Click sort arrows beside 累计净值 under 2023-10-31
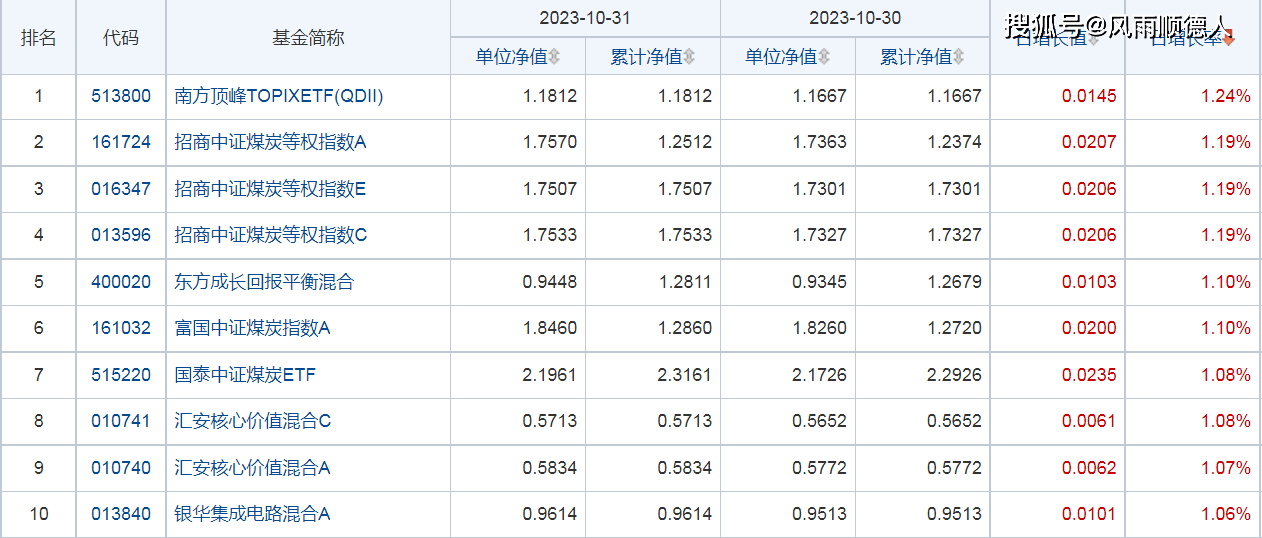Screen dimensions: 1262x538 (689, 57)
